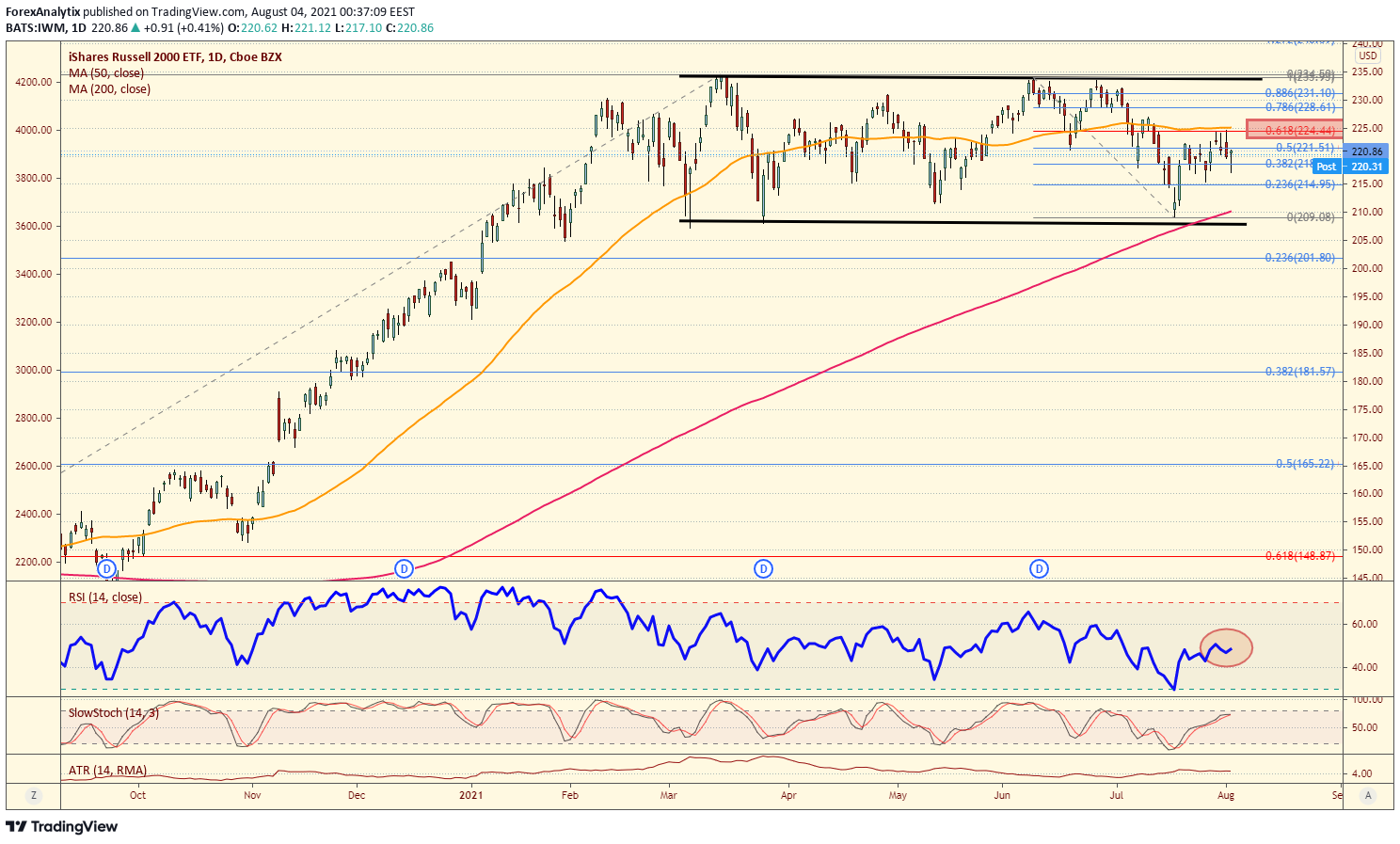Click the 50.00 SlowStoch scale value
Viewport: 1400px width, 844px height.
pyautogui.click(x=1364, y=727)
